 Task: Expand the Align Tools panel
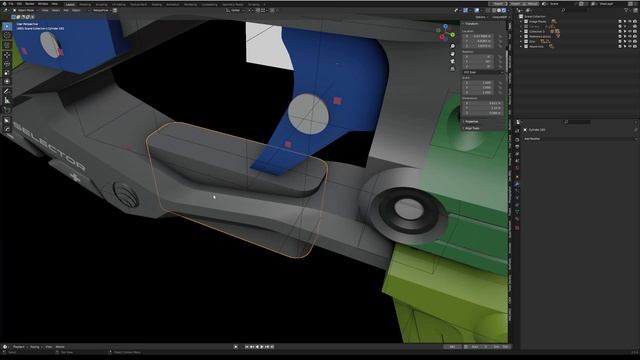pyautogui.click(x=471, y=128)
